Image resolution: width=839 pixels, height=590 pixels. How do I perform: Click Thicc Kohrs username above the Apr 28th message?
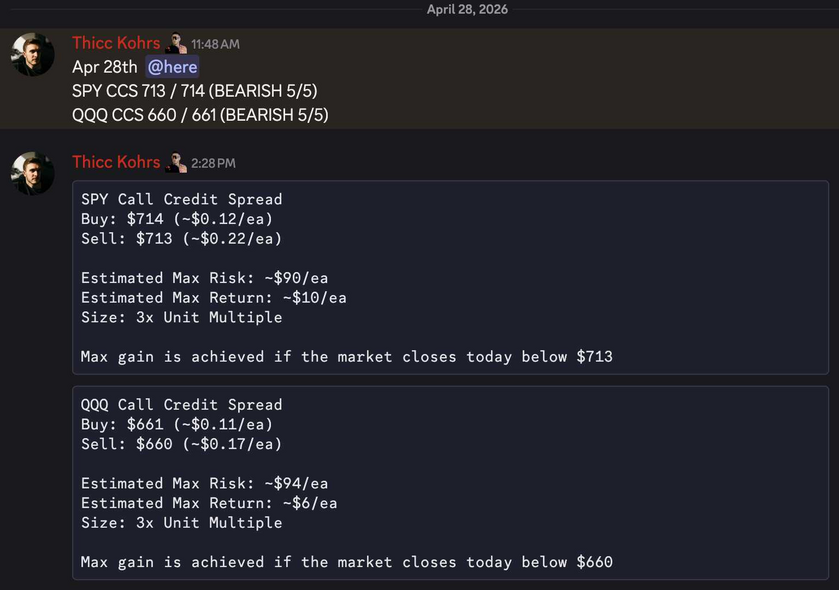click(x=116, y=43)
